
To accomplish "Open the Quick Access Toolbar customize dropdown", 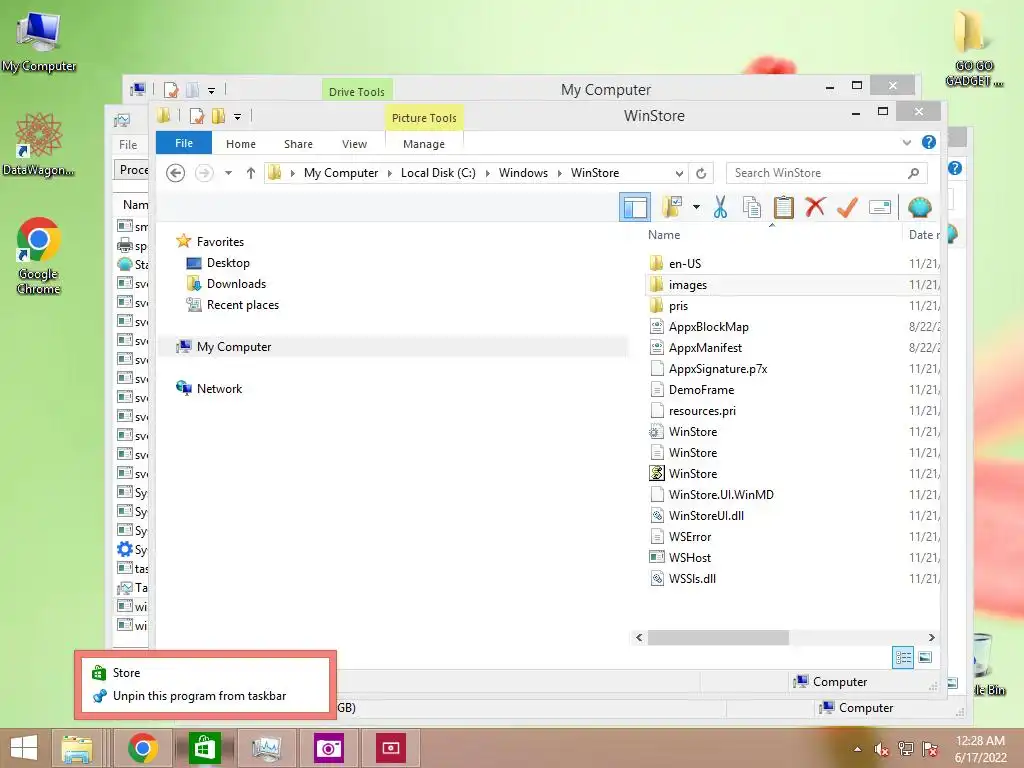I will pyautogui.click(x=238, y=117).
